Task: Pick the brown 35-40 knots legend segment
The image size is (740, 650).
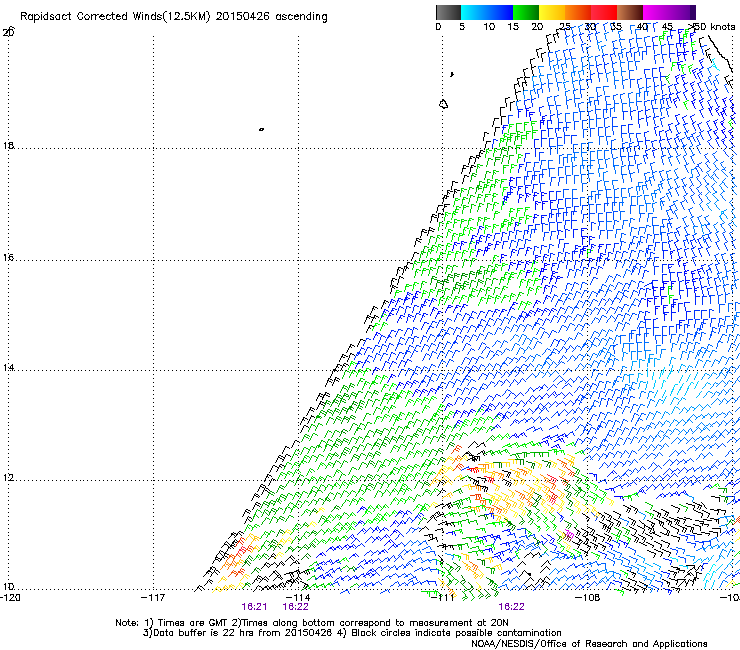Action: click(x=630, y=12)
